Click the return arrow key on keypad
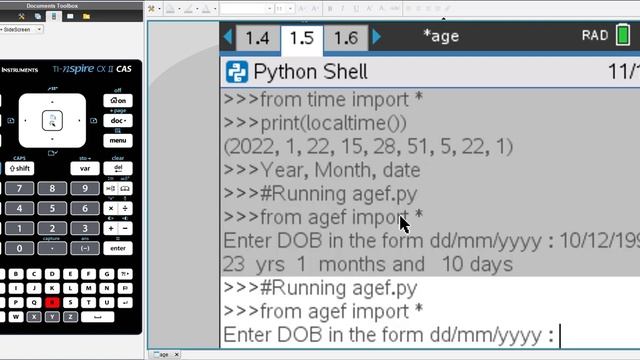640x360 pixels. tap(125, 302)
